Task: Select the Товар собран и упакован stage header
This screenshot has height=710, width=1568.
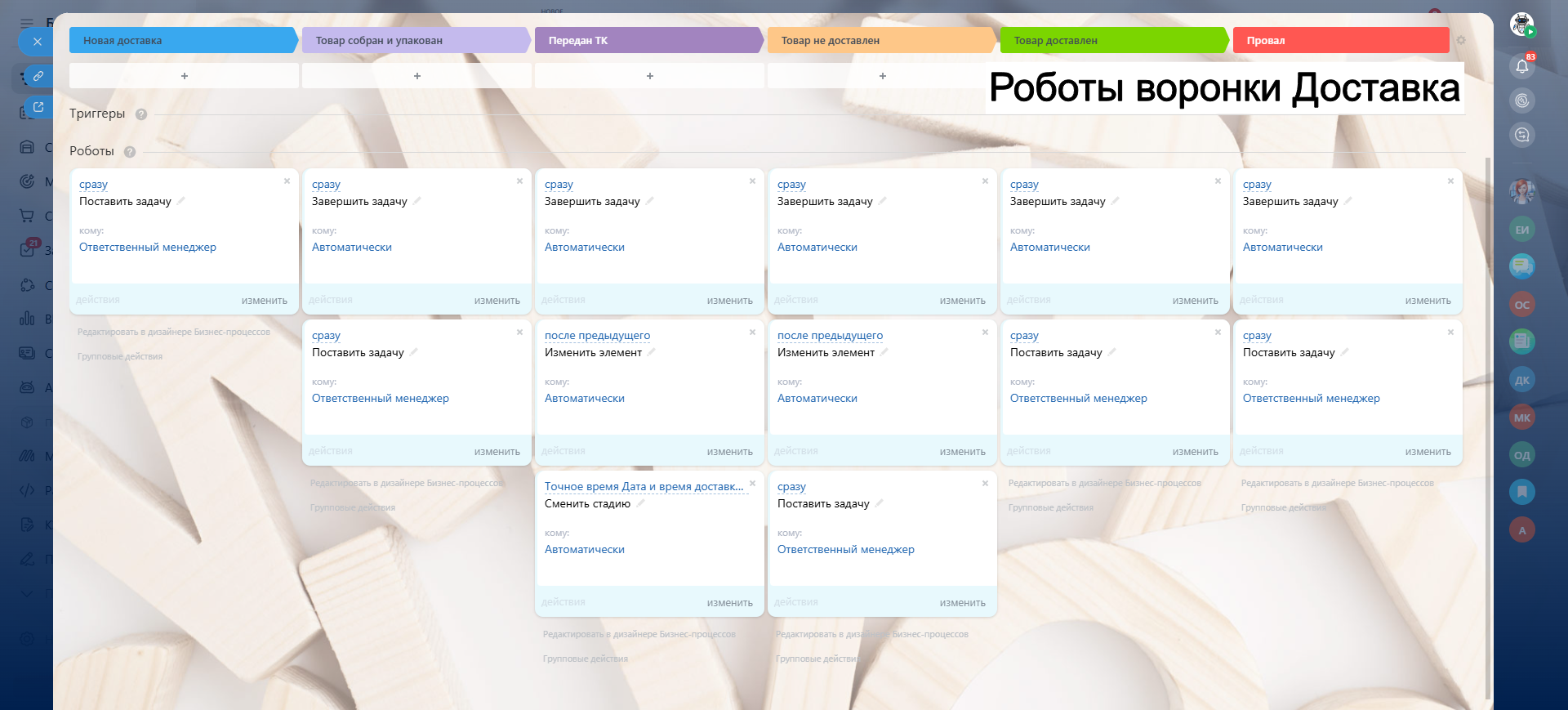Action: [416, 40]
